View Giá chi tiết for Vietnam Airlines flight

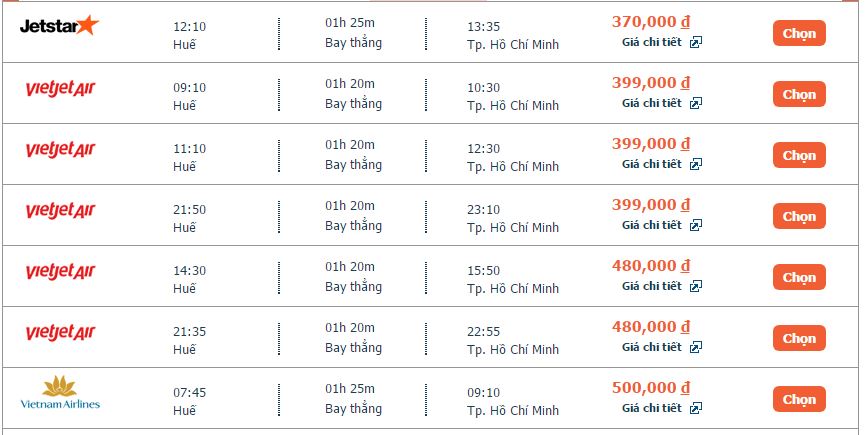pos(651,408)
